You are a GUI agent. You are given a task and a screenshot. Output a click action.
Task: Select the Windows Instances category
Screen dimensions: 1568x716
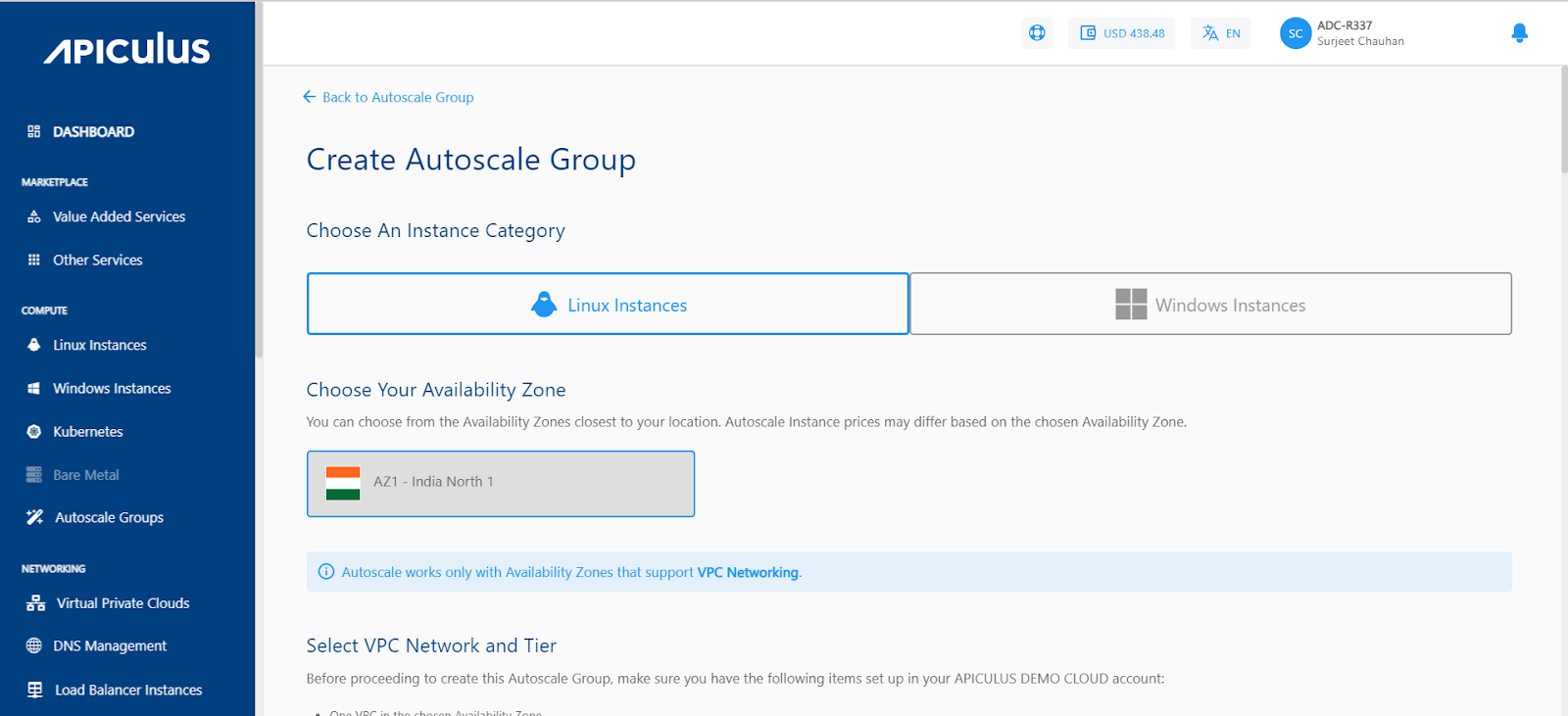coord(1210,304)
